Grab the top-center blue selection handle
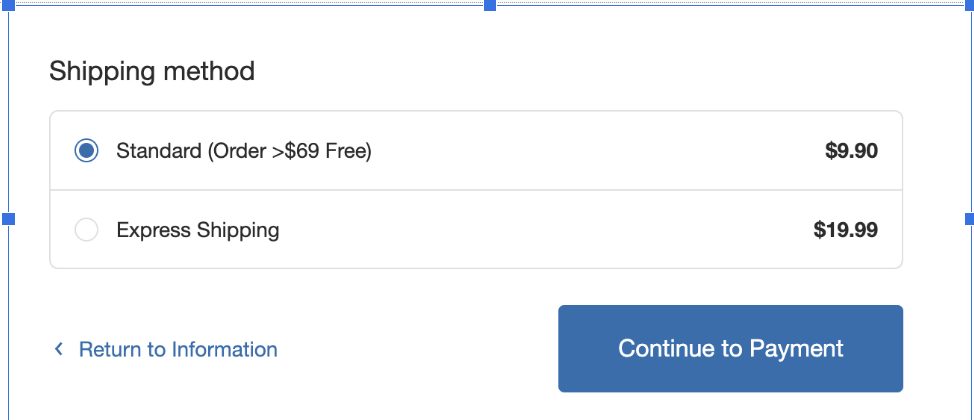The width and height of the screenshot is (974, 420). pos(490,5)
